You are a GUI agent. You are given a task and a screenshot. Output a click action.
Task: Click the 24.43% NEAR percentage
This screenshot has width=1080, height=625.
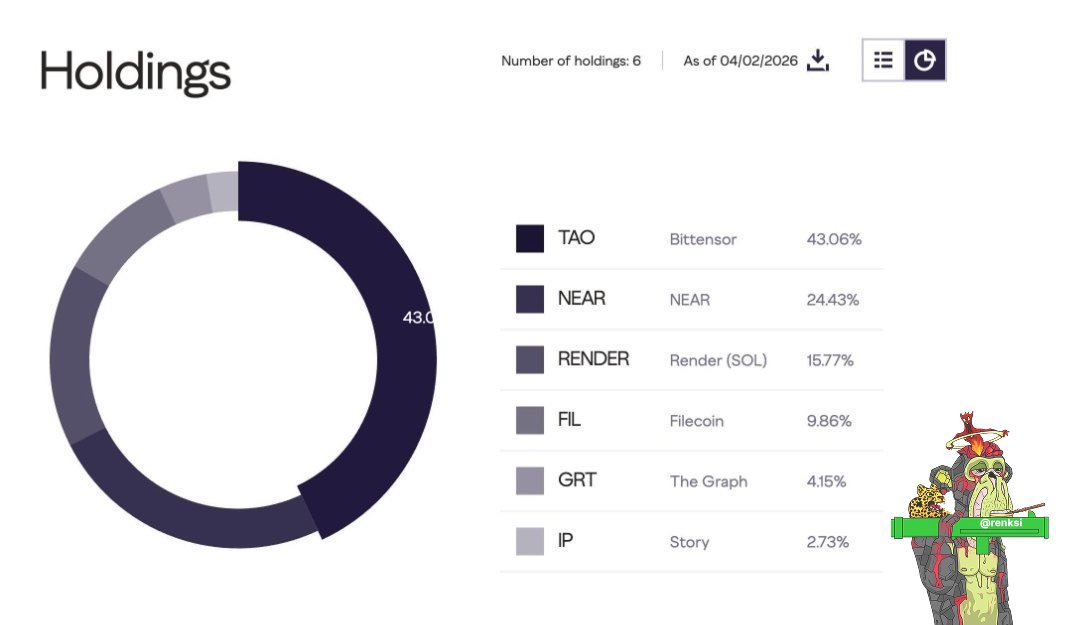[x=833, y=300]
